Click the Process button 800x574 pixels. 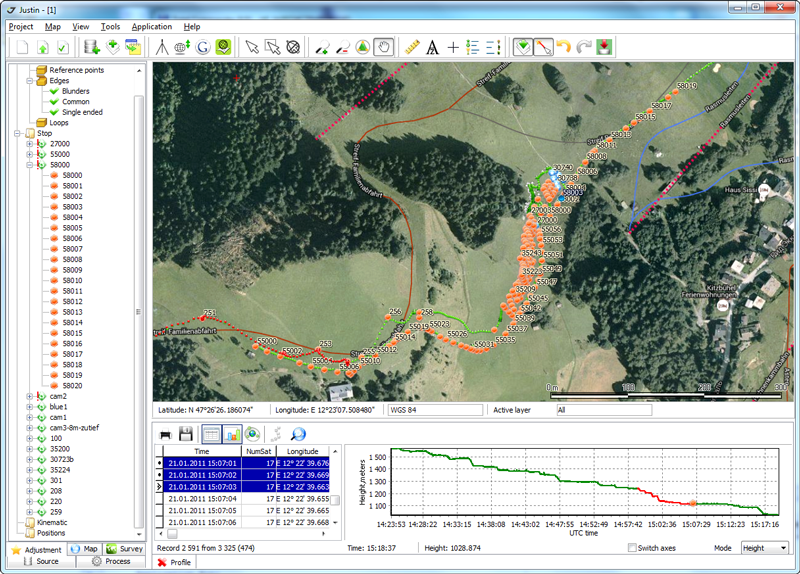111,561
